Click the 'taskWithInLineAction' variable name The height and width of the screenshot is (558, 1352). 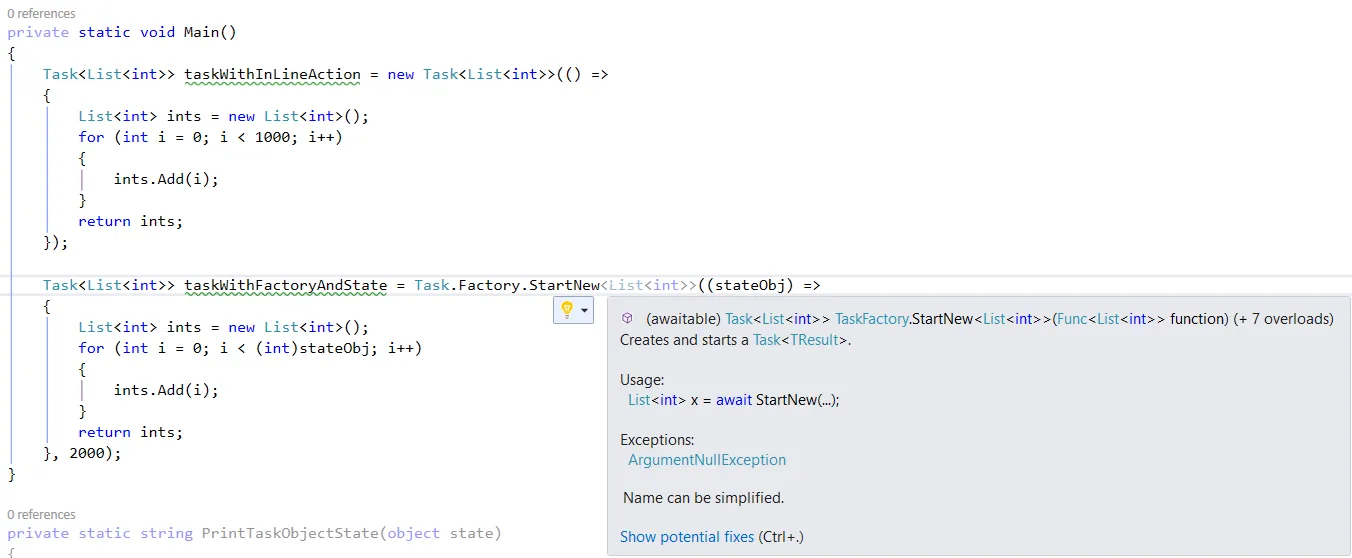point(272,74)
